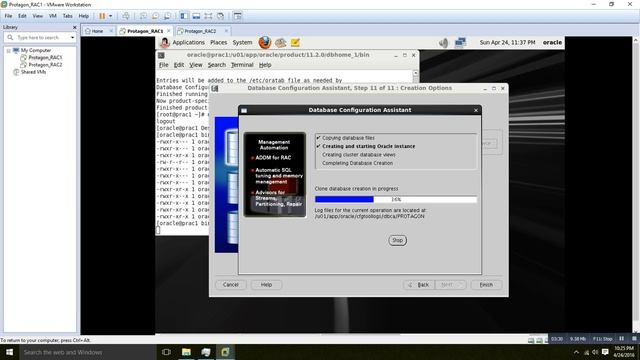Toggle the library sidebar view icon
Image resolution: width=640 pixels, height=360 pixels.
coord(184,16)
